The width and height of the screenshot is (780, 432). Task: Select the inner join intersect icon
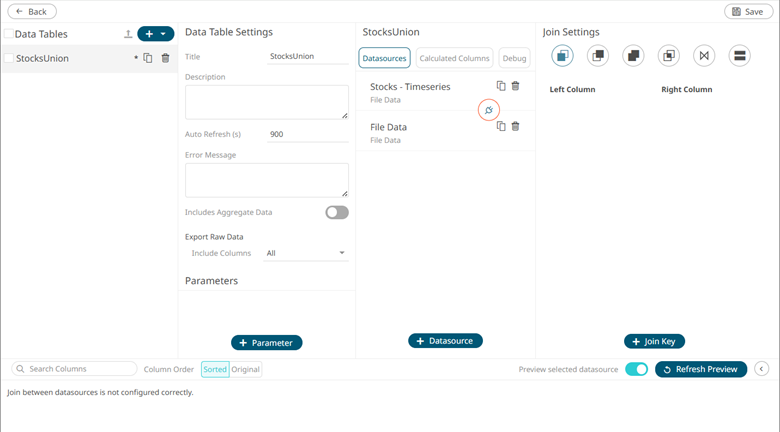pyautogui.click(x=669, y=56)
